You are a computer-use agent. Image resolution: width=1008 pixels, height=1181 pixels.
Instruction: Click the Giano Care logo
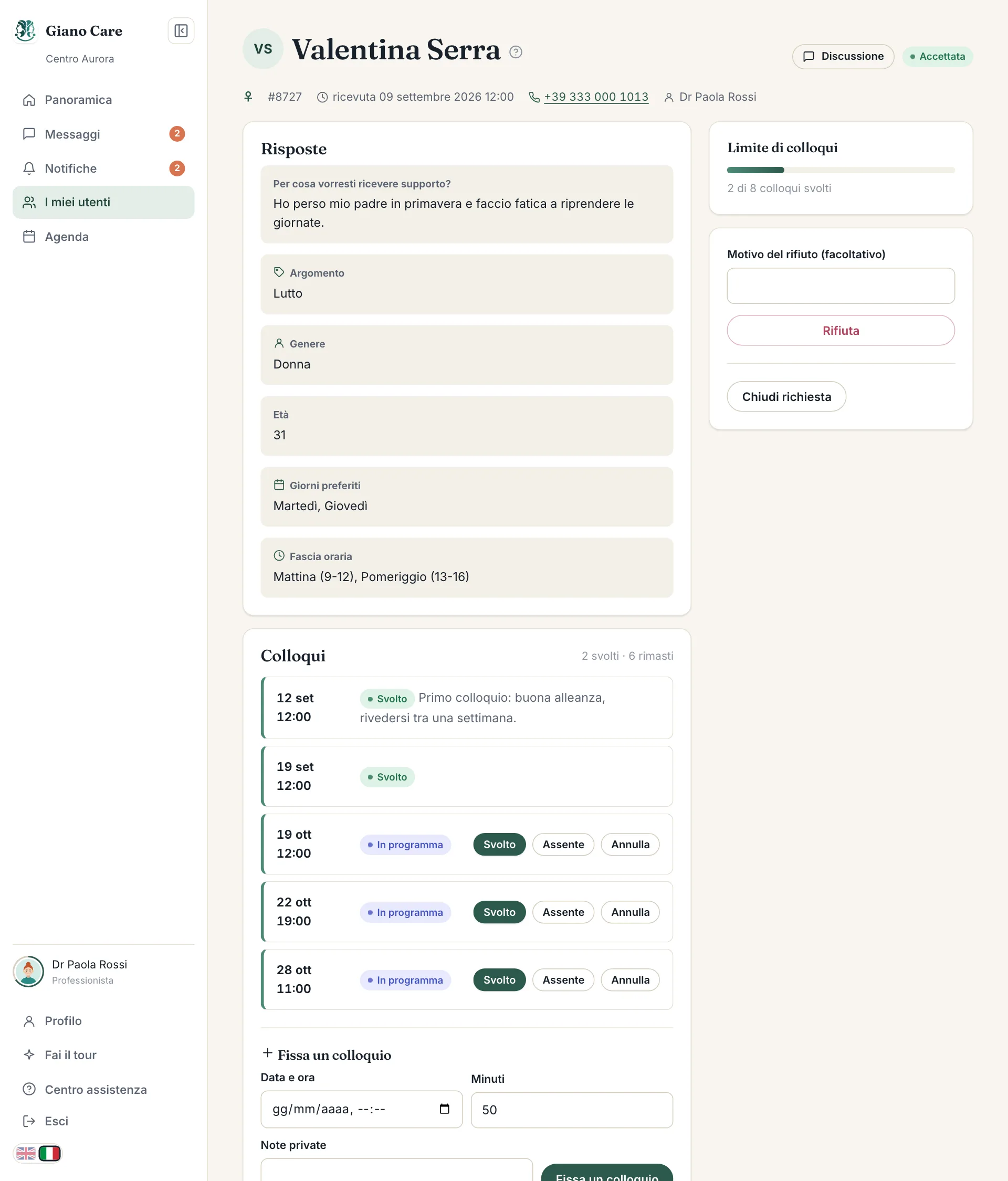click(25, 31)
